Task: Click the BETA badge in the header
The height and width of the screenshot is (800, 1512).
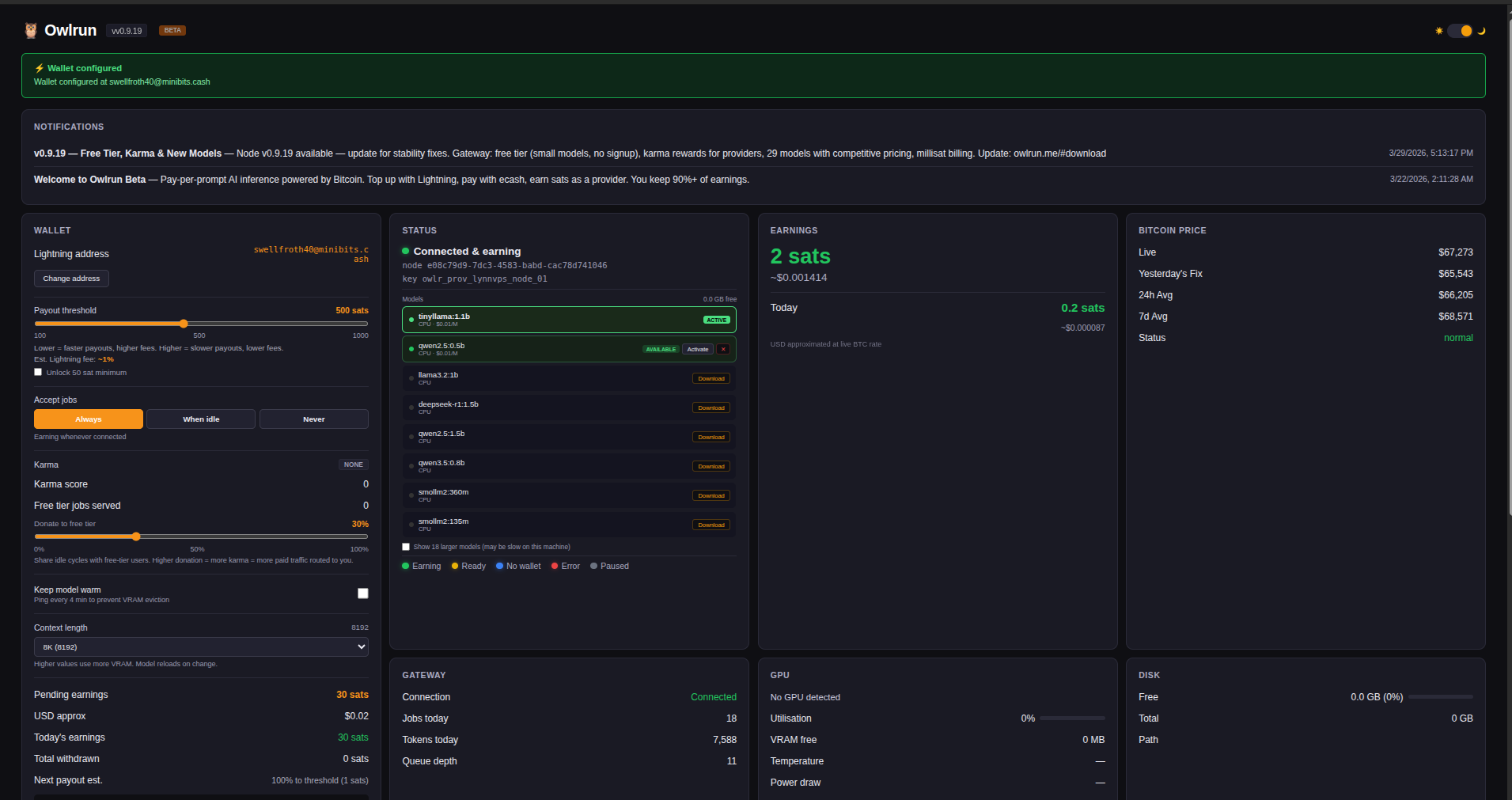Action: tap(172, 30)
